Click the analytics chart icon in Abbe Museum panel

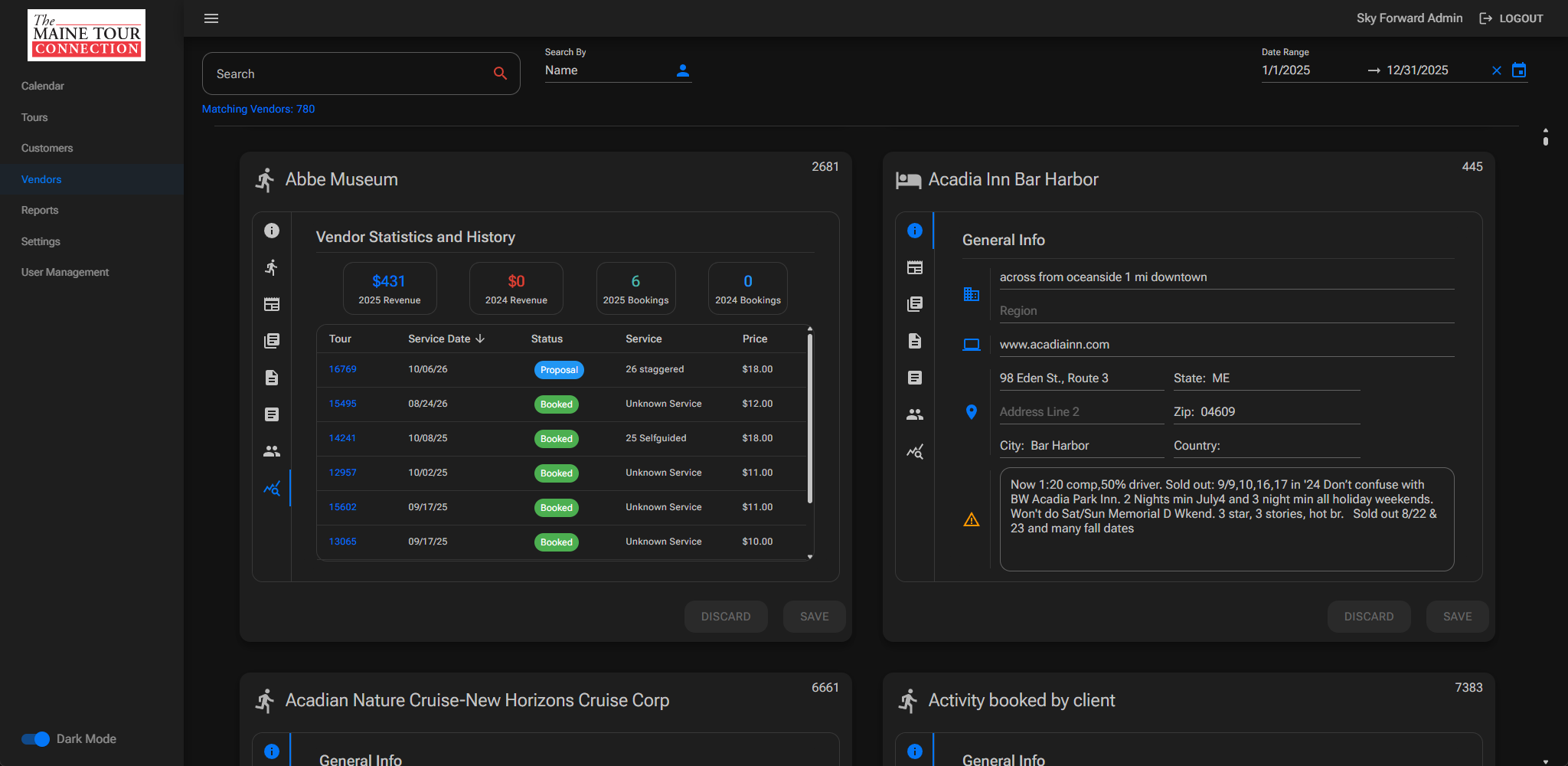pos(272,488)
